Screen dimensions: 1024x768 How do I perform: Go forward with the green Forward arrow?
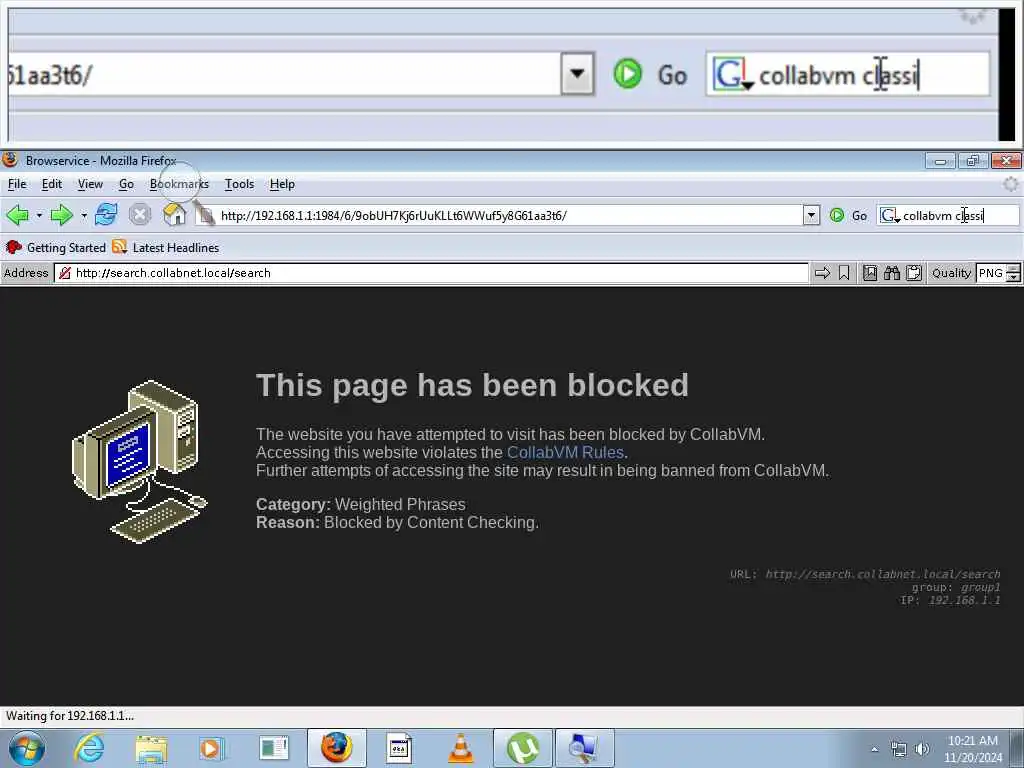click(x=61, y=215)
